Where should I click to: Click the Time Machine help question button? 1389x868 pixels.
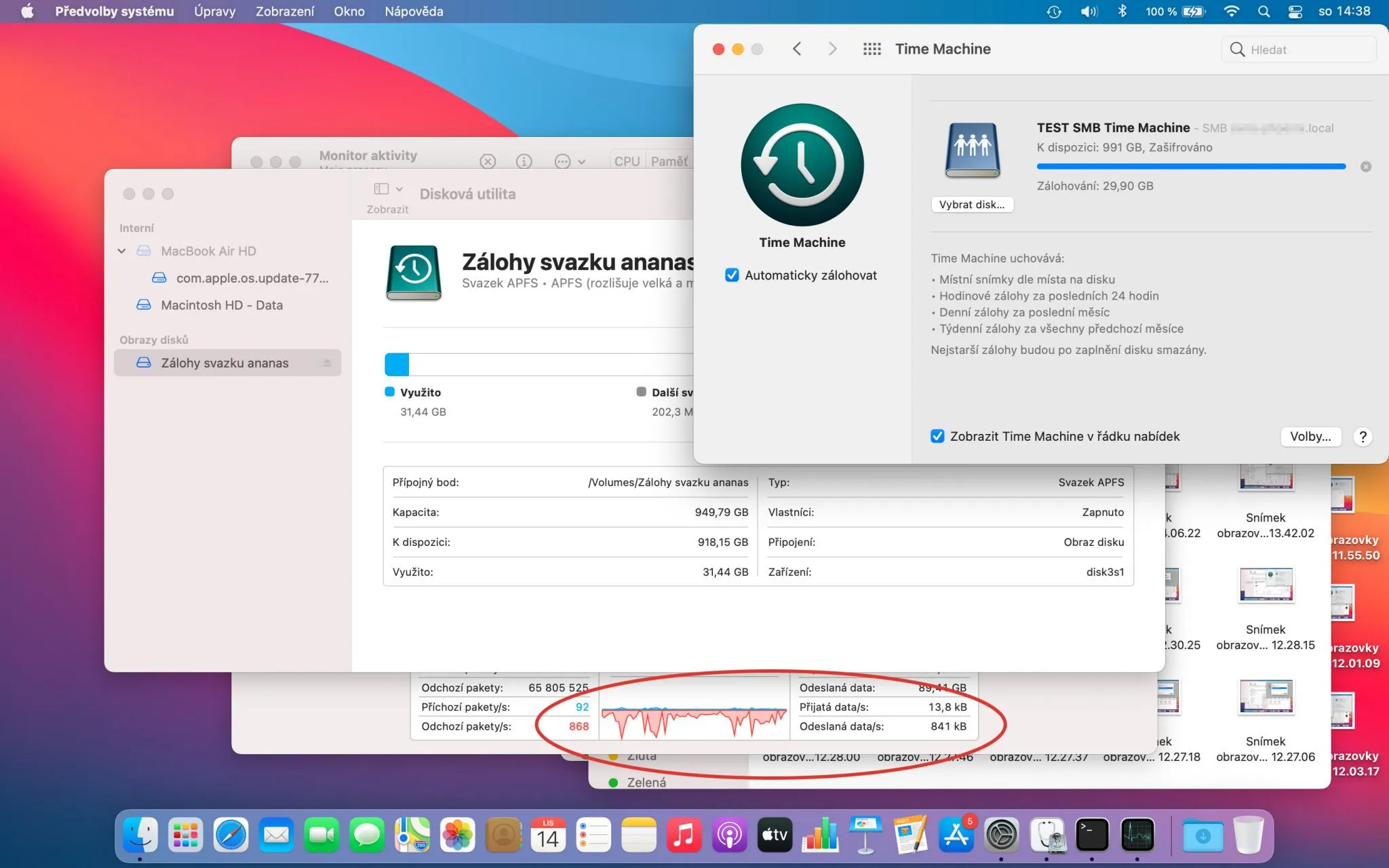(1363, 437)
